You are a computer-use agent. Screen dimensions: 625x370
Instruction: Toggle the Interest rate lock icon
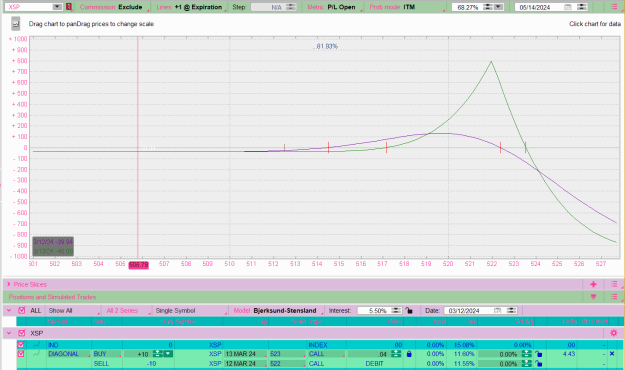click(x=409, y=310)
